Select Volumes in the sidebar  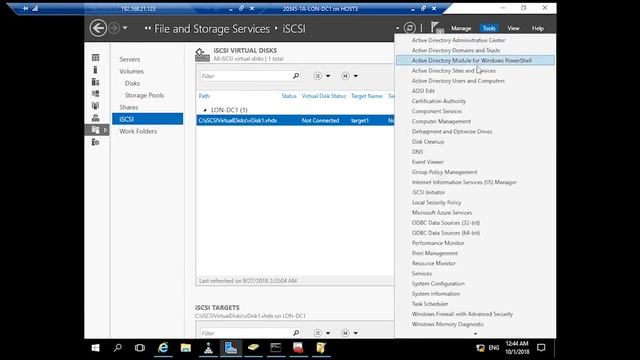(131, 71)
